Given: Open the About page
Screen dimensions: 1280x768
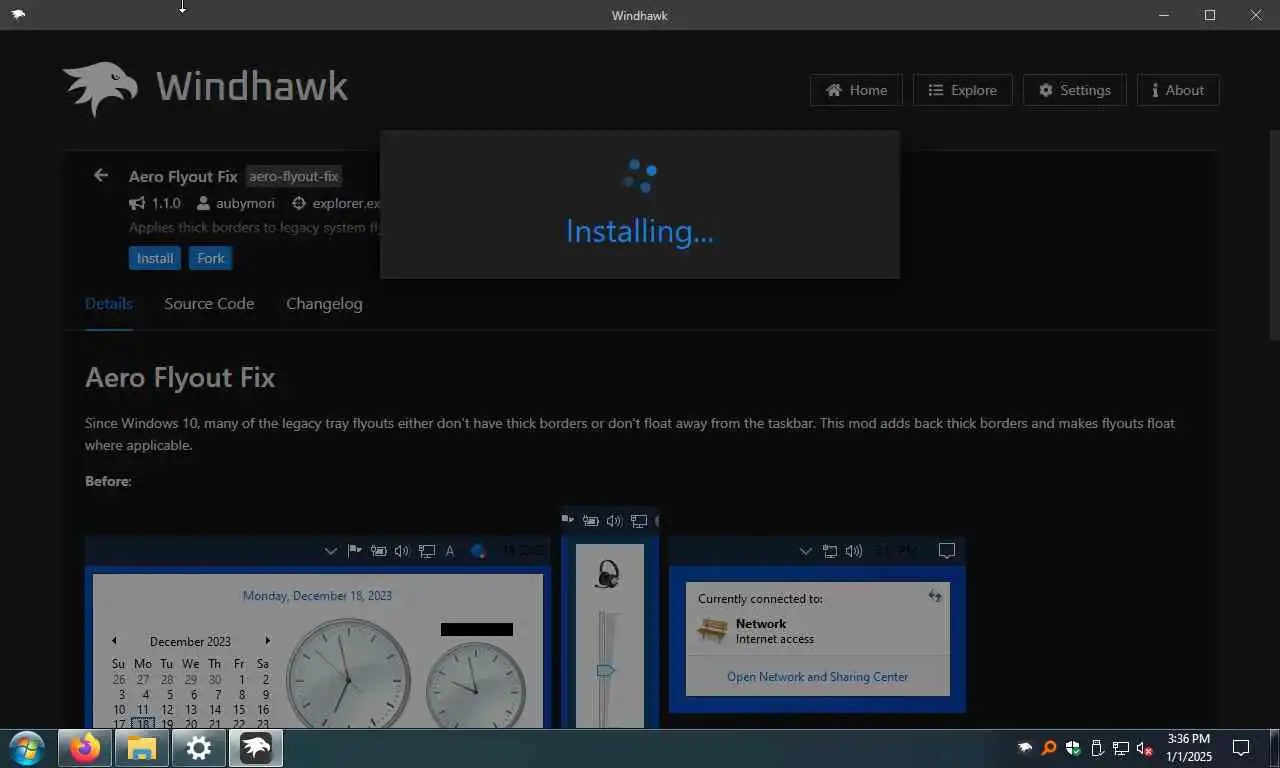Looking at the screenshot, I should (1178, 90).
